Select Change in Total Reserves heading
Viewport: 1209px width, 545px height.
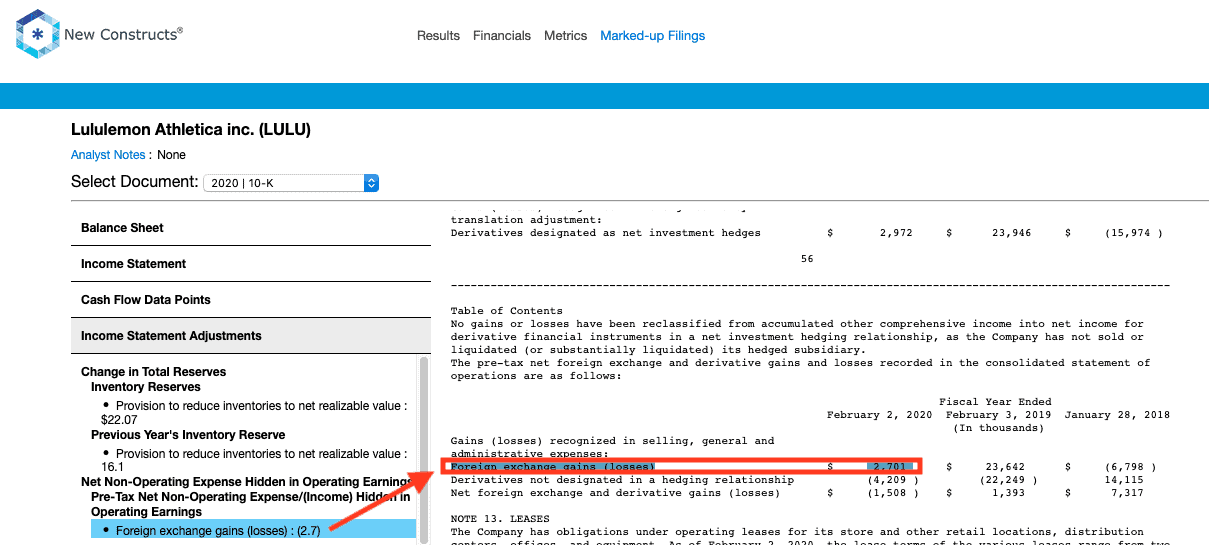(x=153, y=372)
